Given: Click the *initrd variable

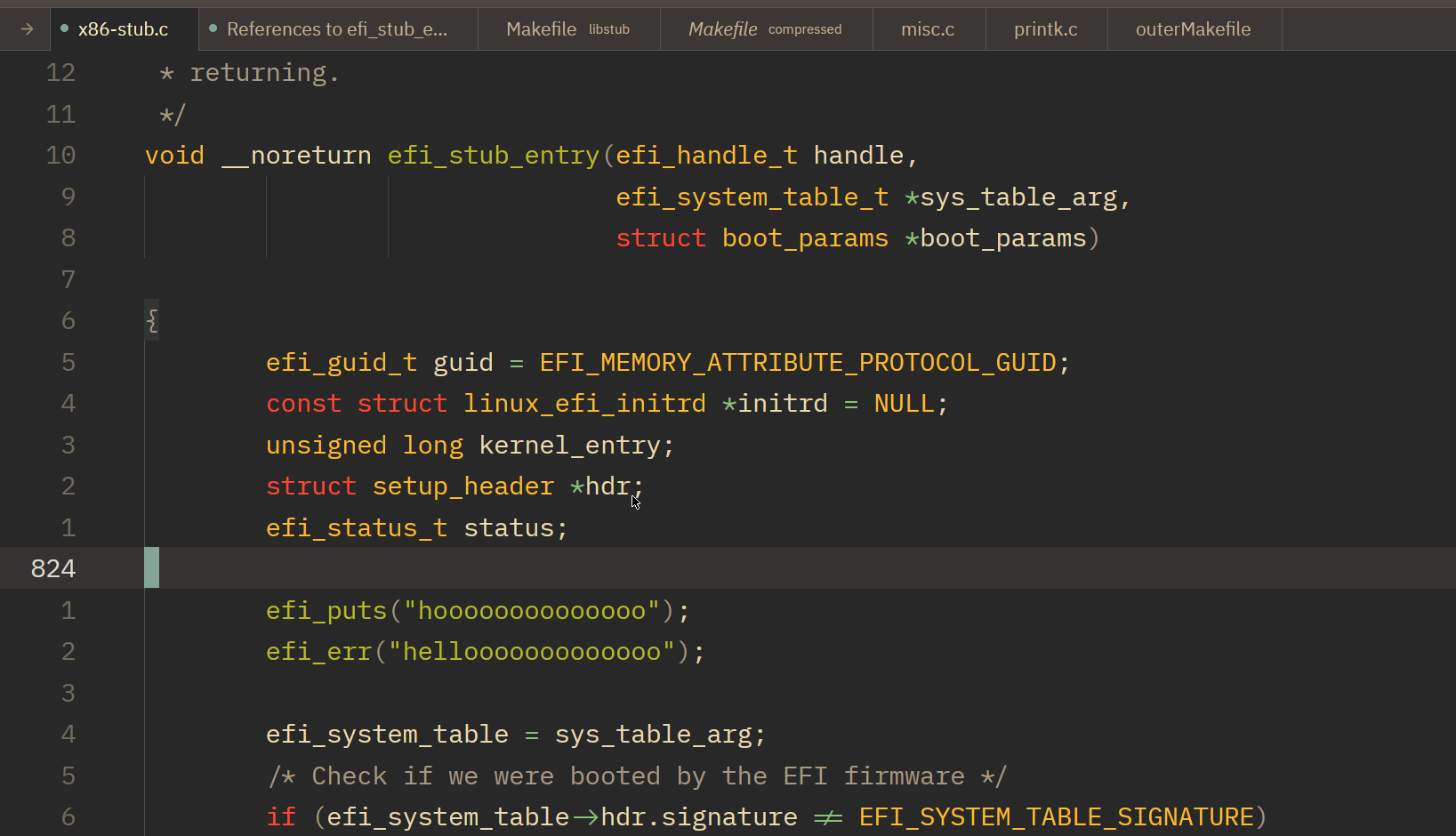Looking at the screenshot, I should (775, 404).
